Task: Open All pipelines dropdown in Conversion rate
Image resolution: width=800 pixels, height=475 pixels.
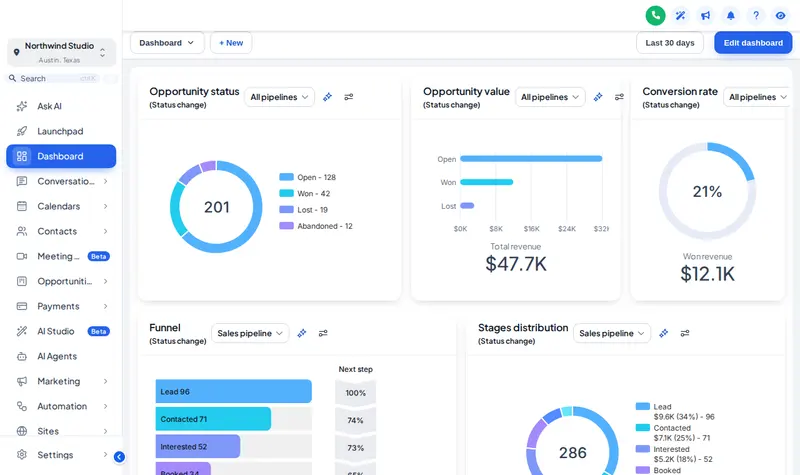Action: pyautogui.click(x=758, y=97)
